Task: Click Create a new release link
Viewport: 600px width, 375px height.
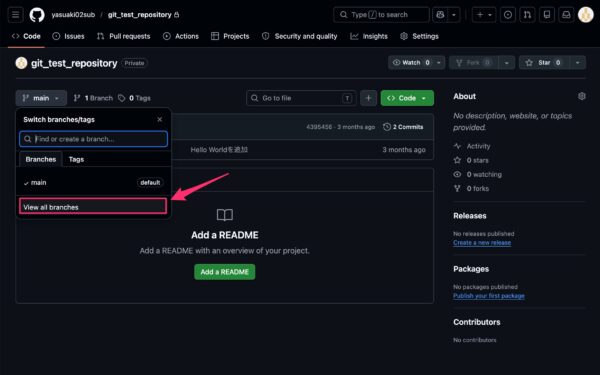Action: coord(482,243)
